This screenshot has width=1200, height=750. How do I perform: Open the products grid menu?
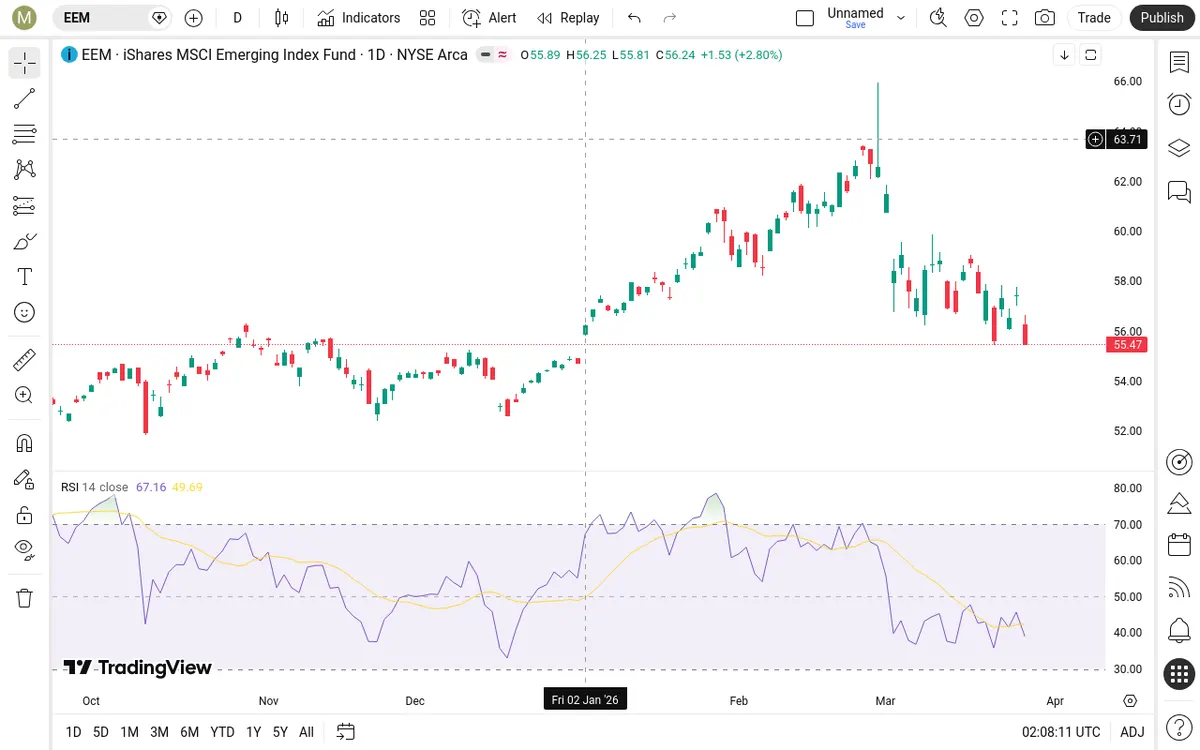[x=1179, y=674]
